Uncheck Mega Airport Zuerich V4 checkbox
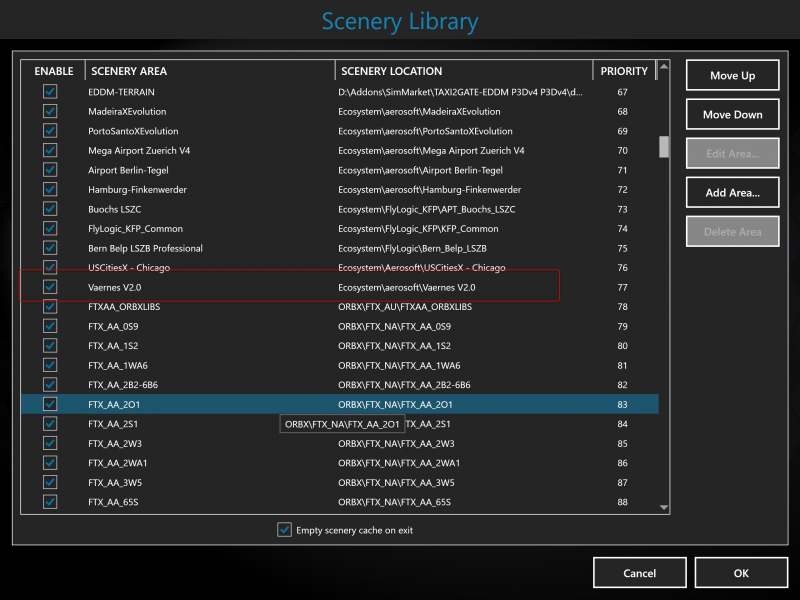This screenshot has width=800, height=600. pos(50,151)
